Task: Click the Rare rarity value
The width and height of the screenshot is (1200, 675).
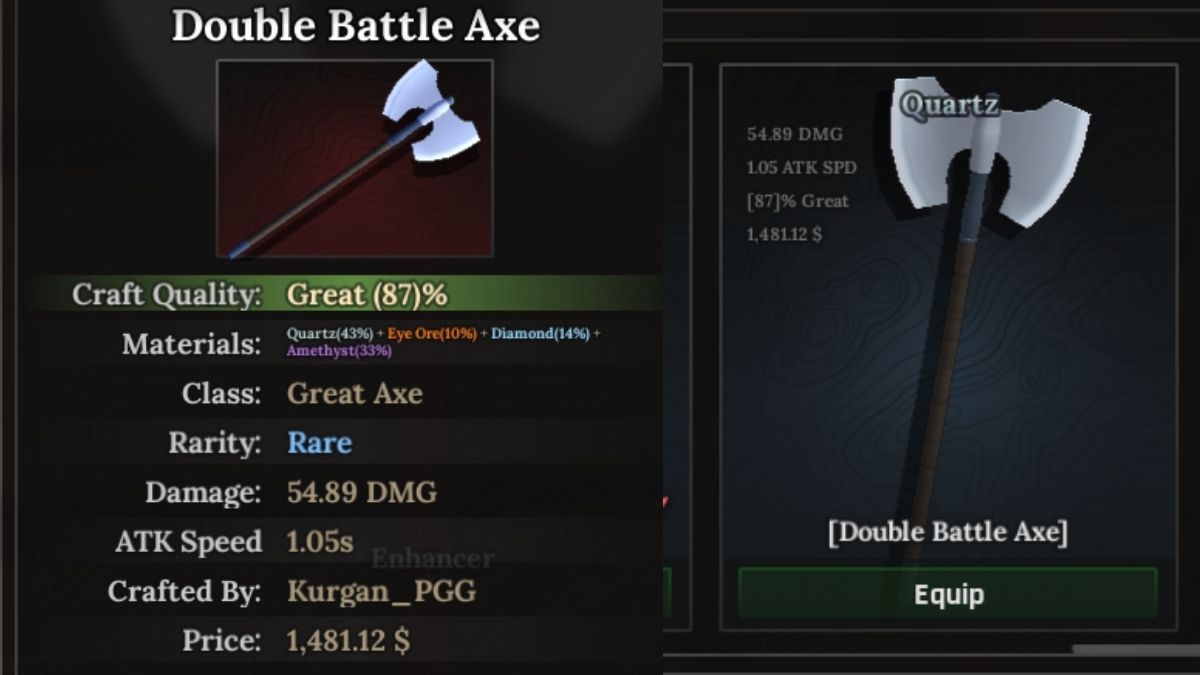Action: tap(320, 442)
